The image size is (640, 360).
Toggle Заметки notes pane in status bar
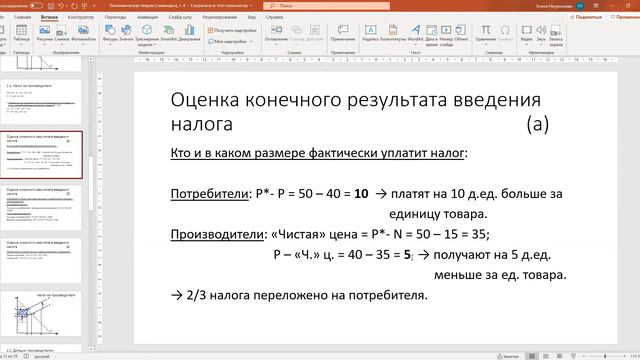pyautogui.click(x=508, y=356)
